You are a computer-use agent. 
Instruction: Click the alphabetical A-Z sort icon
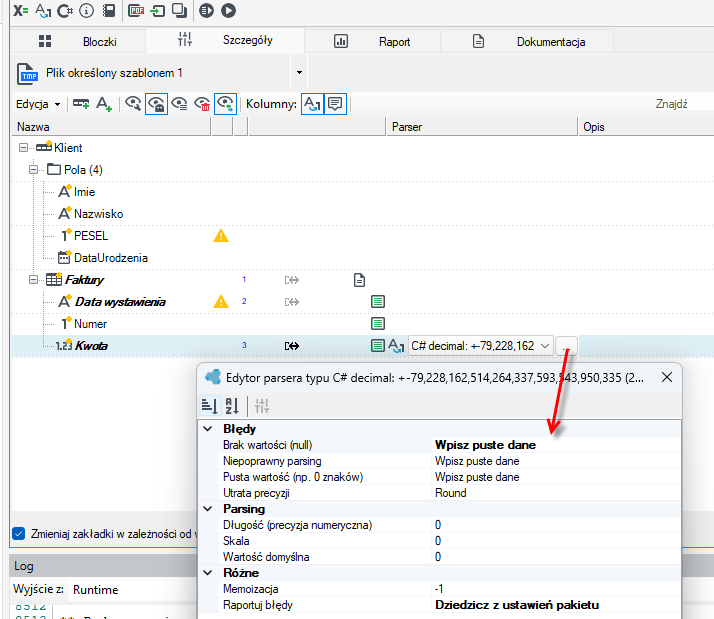[232, 406]
